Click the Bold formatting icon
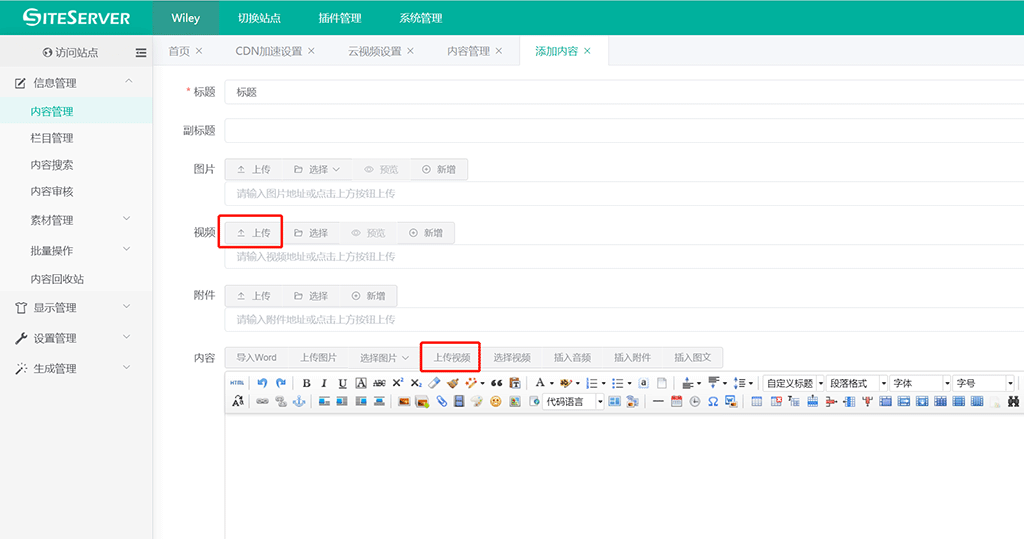Screen dimensions: 1024x539 pos(307,383)
